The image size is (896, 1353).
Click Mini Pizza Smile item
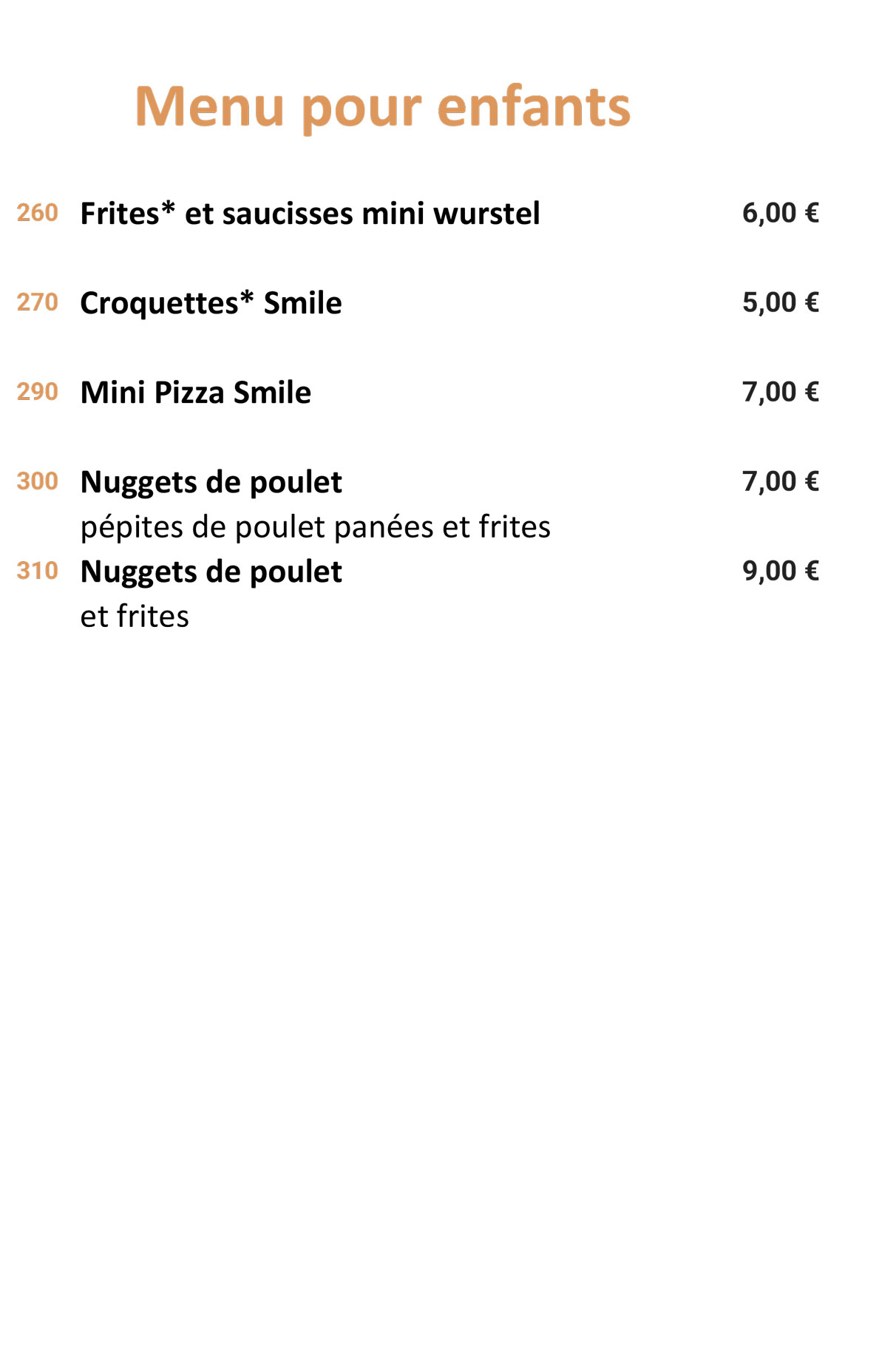(x=196, y=393)
